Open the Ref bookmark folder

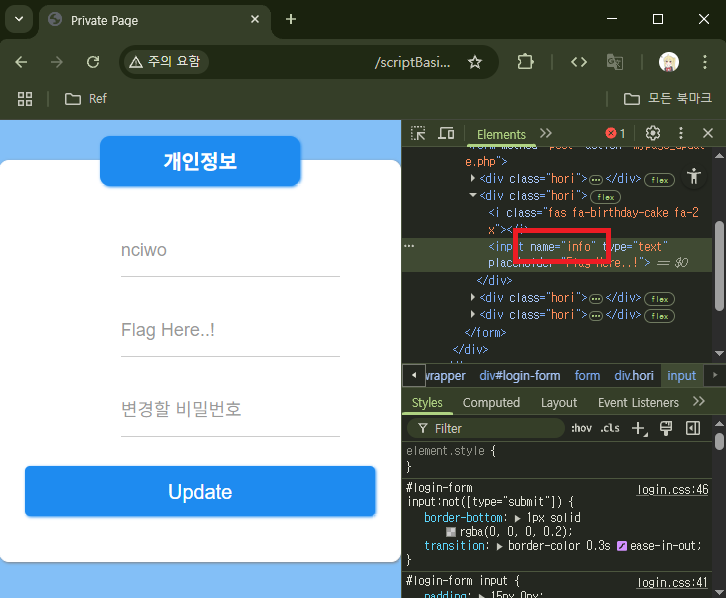(86, 99)
